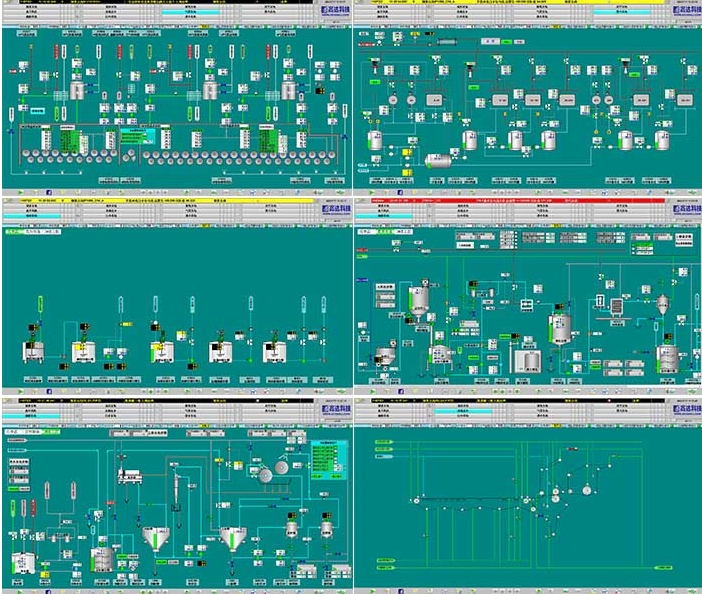The width and height of the screenshot is (702, 594).
Task: Select green tab in red-alarm panel
Action: tap(385, 232)
